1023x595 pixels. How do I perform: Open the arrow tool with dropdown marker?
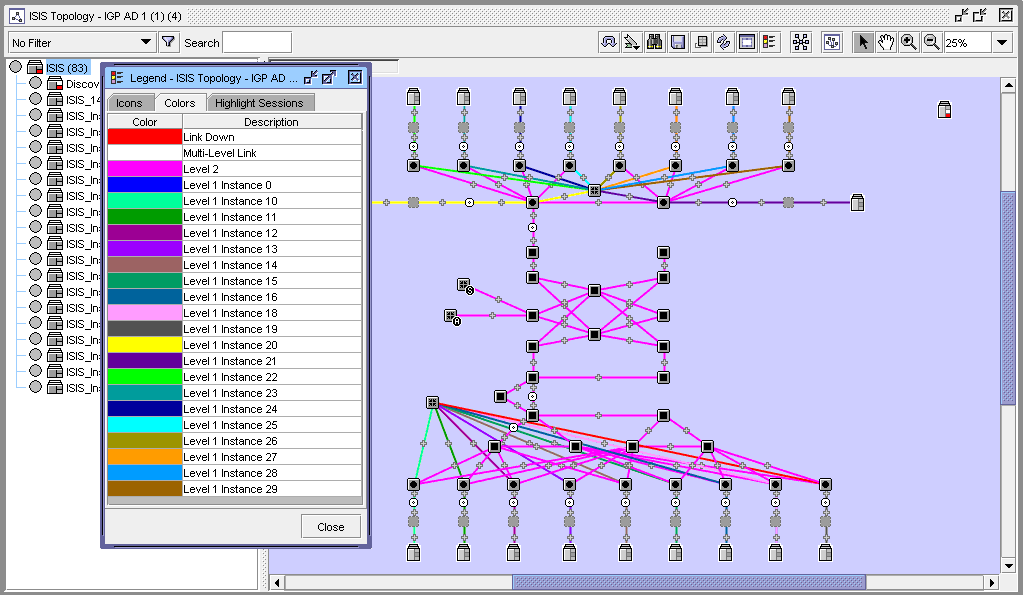pos(631,42)
